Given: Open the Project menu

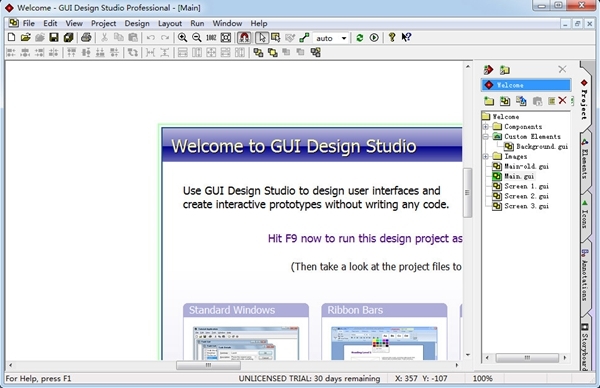Looking at the screenshot, I should [x=103, y=23].
